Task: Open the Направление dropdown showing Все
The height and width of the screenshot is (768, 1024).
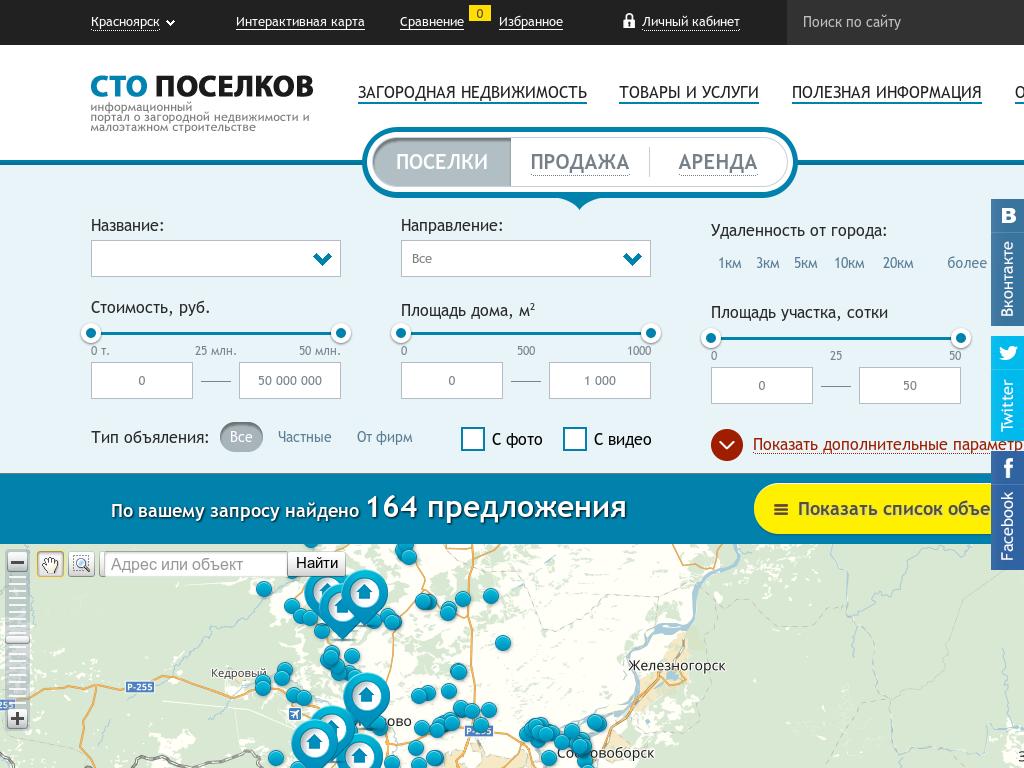Action: pos(526,258)
